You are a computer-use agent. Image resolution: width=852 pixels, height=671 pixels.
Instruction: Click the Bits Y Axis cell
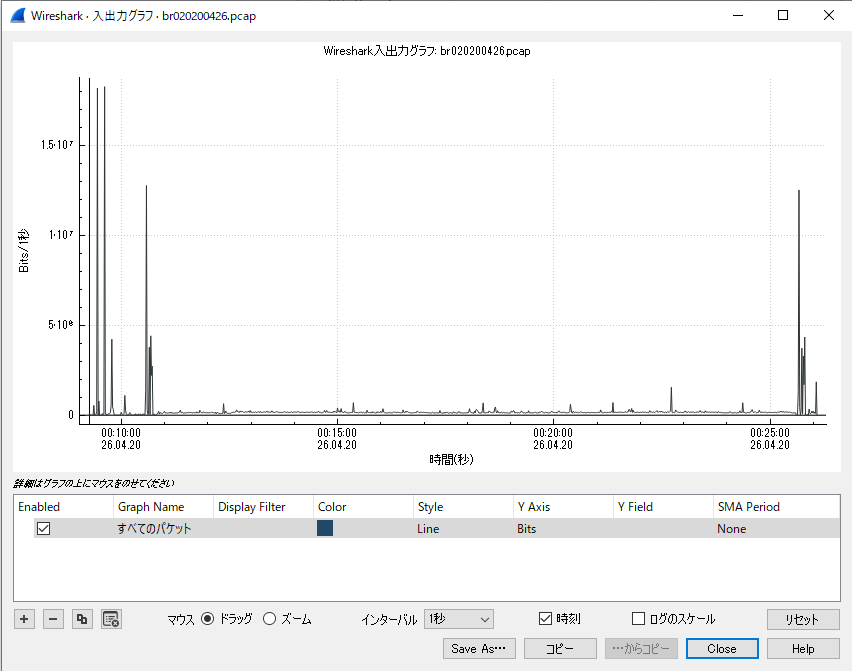(563, 528)
